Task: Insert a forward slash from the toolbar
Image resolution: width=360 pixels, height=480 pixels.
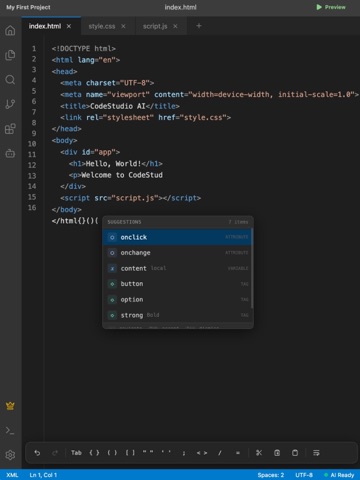Action: point(220,453)
